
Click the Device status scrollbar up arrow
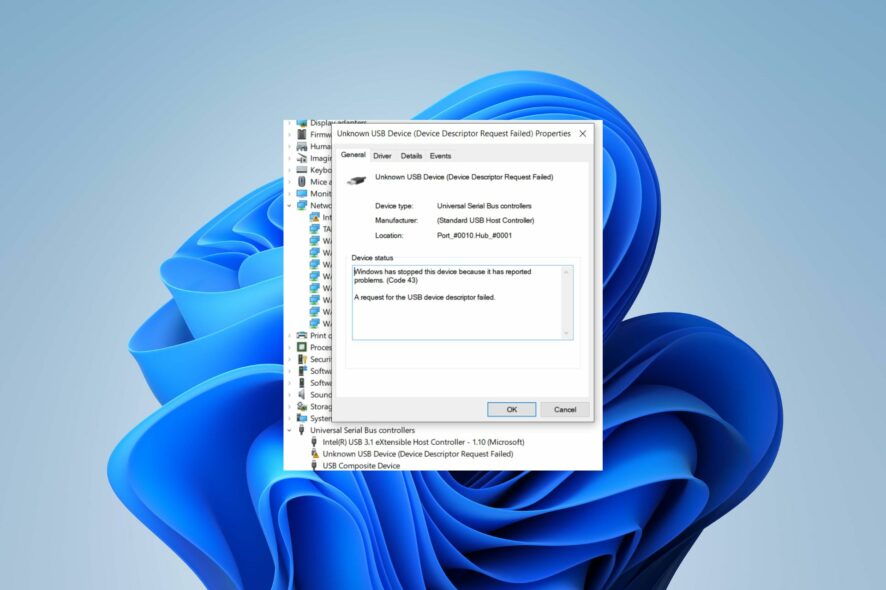click(x=566, y=272)
